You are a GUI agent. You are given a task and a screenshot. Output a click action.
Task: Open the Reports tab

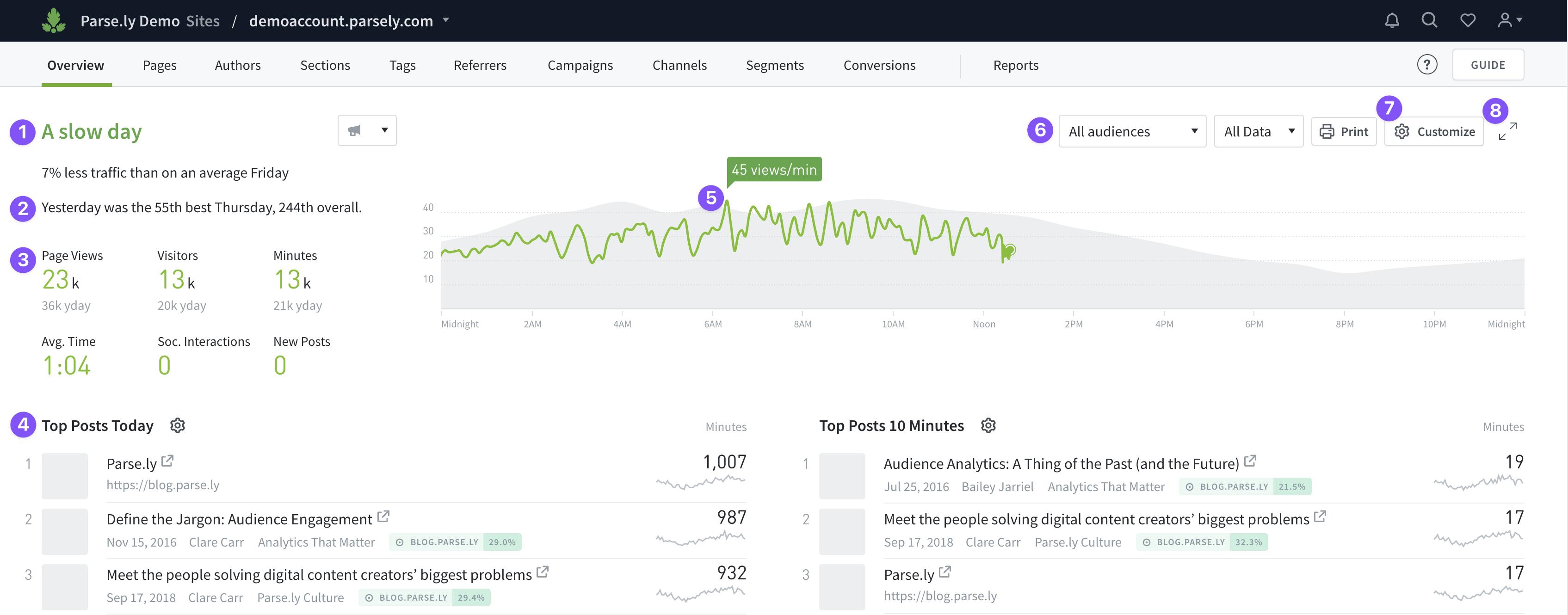1015,65
